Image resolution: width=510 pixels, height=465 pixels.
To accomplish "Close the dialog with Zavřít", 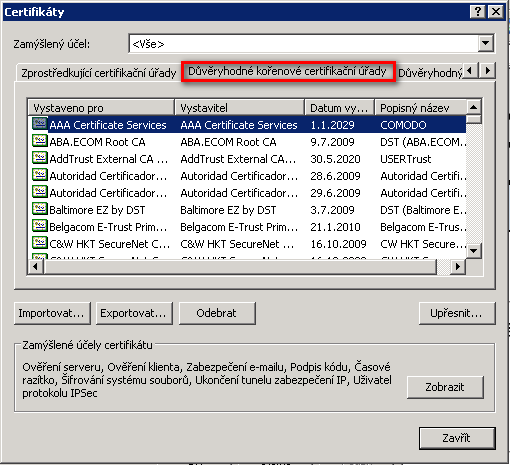I will click(457, 438).
